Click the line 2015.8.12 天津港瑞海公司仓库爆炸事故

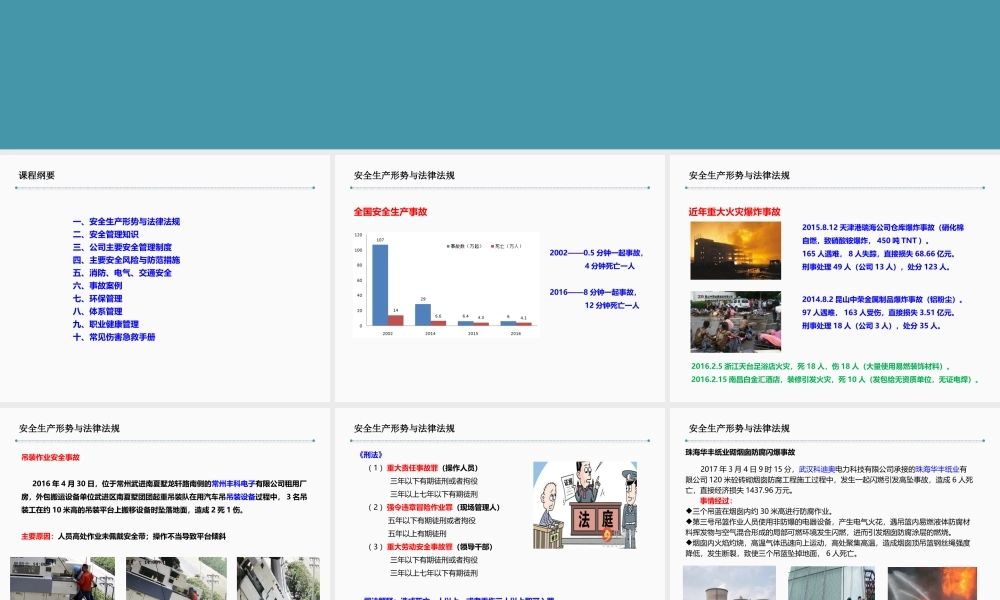click(883, 228)
